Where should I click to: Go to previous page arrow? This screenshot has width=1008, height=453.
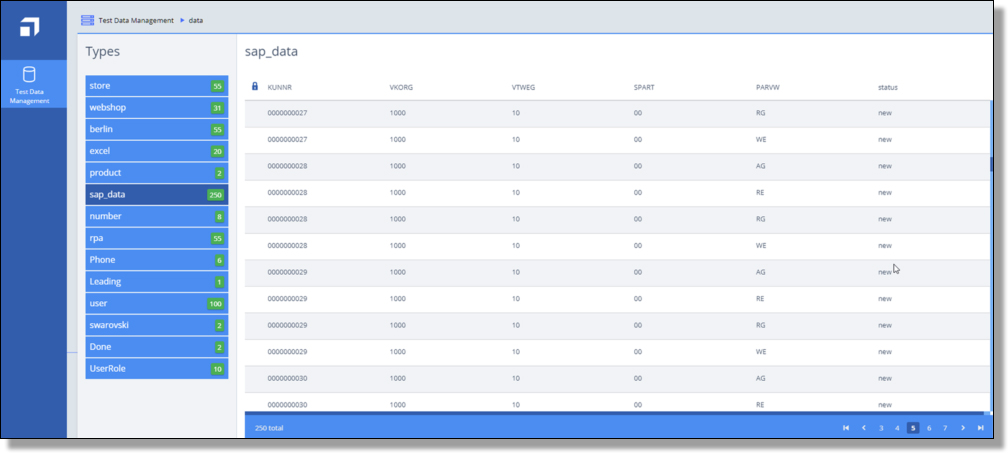point(864,428)
